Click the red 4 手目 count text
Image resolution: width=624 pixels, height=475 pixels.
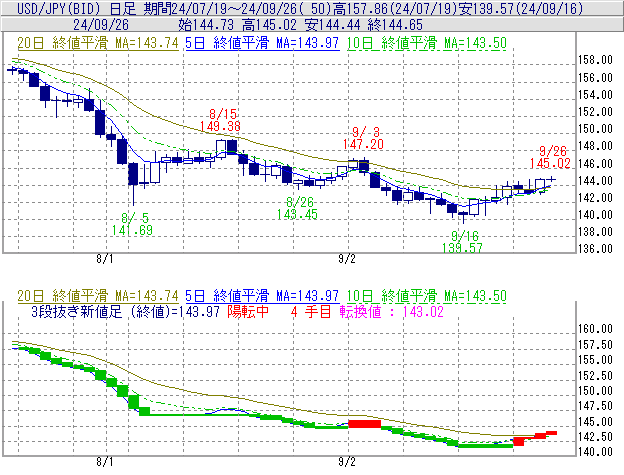(311, 311)
